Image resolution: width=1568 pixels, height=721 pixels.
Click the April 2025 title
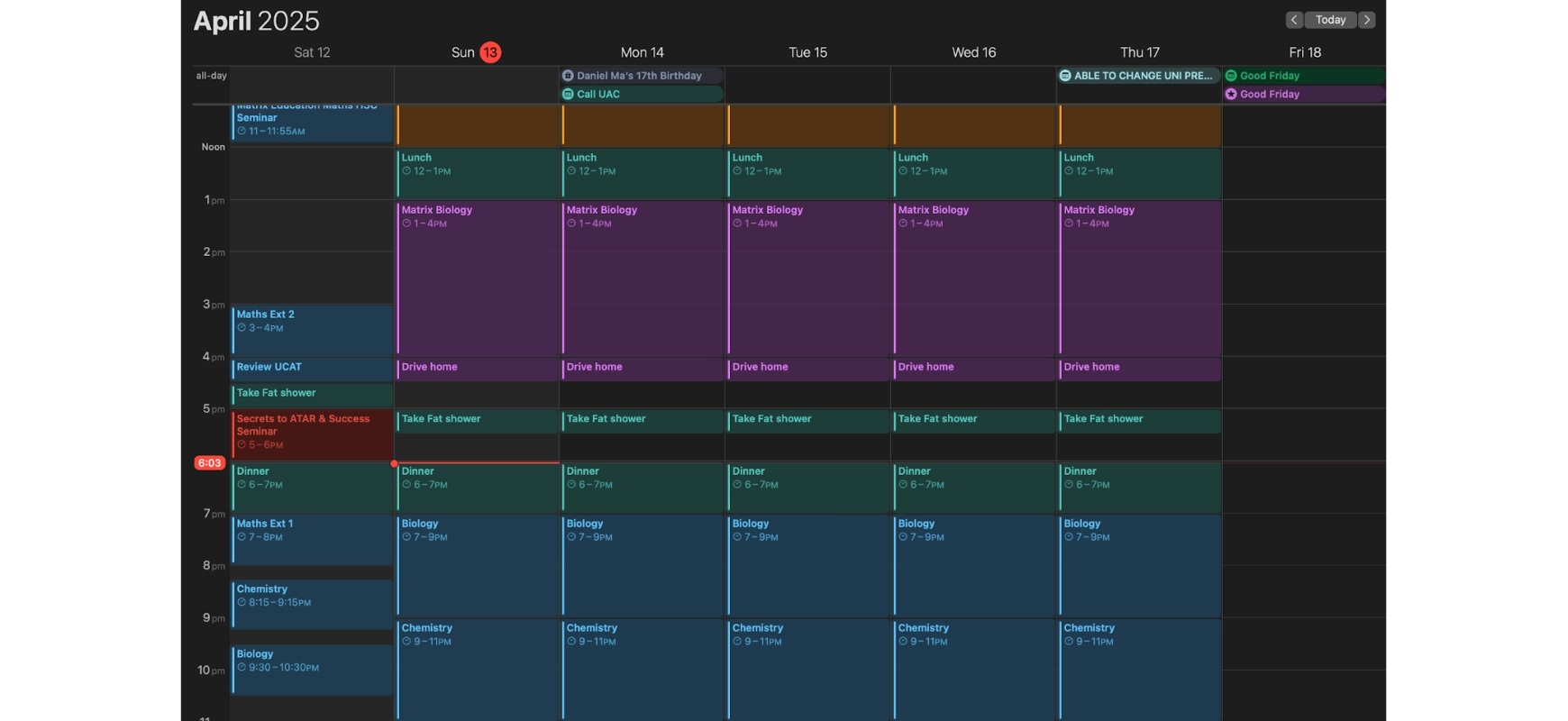point(257,21)
